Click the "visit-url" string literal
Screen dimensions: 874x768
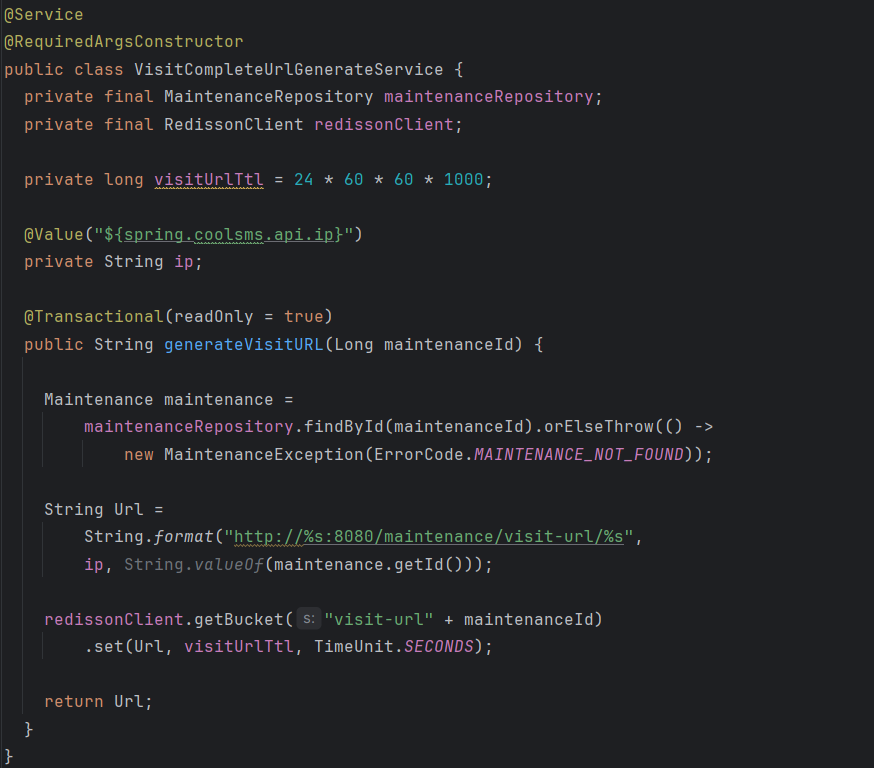(379, 619)
